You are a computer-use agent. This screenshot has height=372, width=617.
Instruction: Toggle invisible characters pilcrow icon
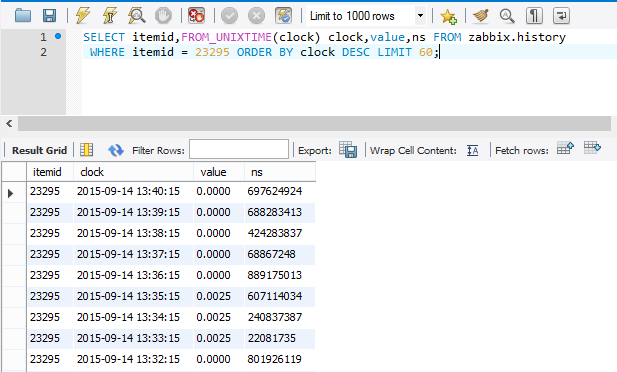coord(534,16)
